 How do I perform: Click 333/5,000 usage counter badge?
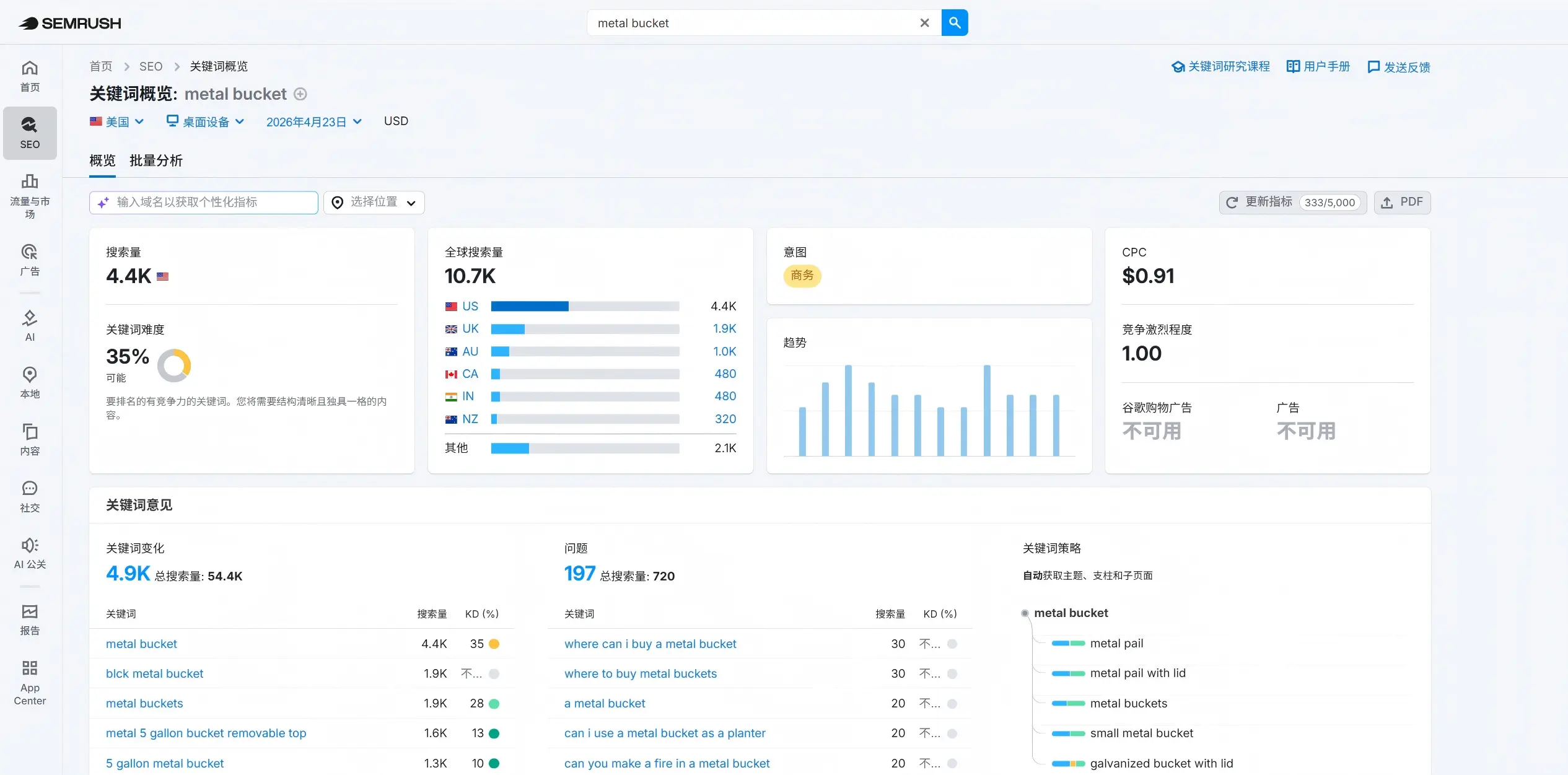pos(1329,203)
